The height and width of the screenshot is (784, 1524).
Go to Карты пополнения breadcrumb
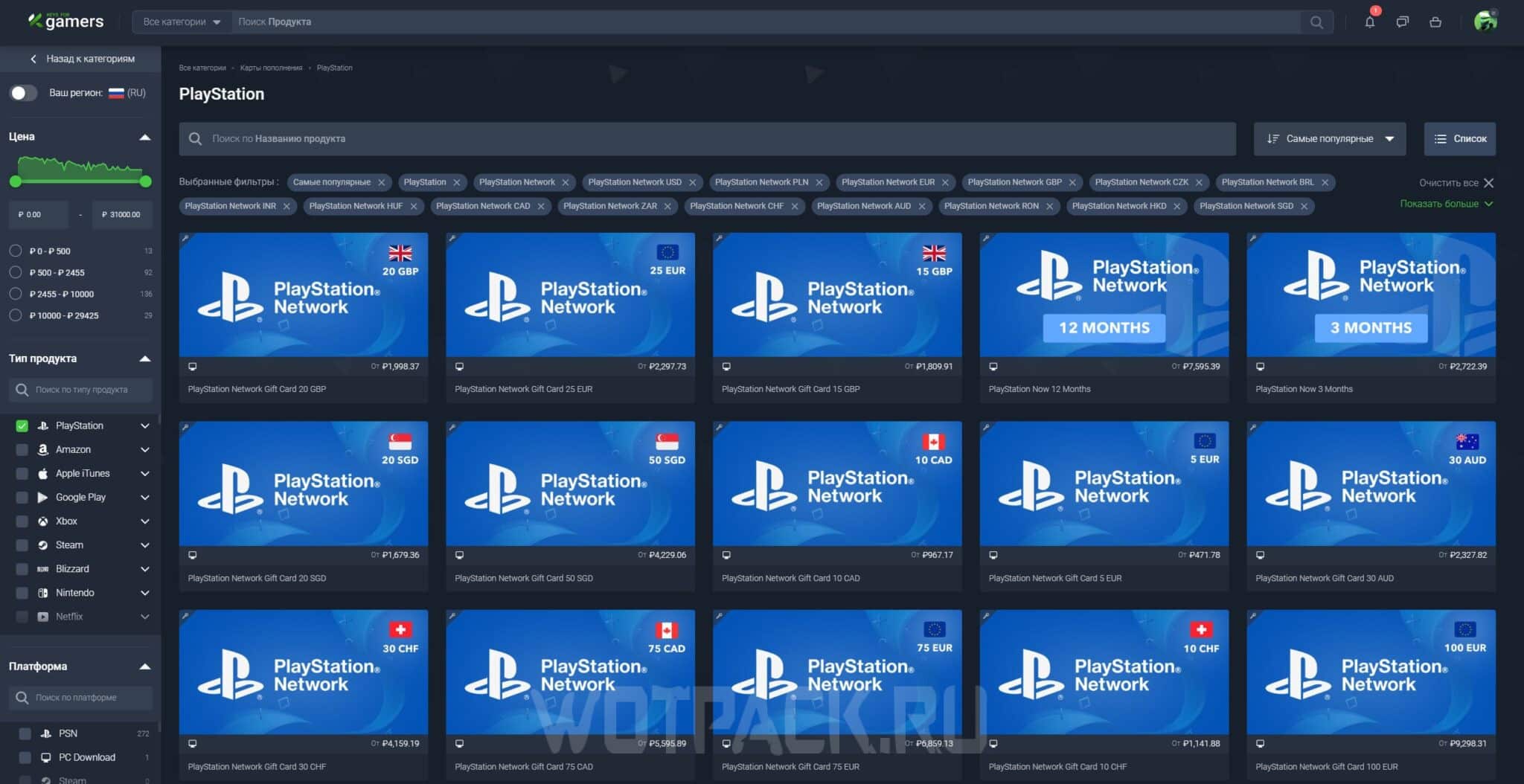pyautogui.click(x=271, y=68)
